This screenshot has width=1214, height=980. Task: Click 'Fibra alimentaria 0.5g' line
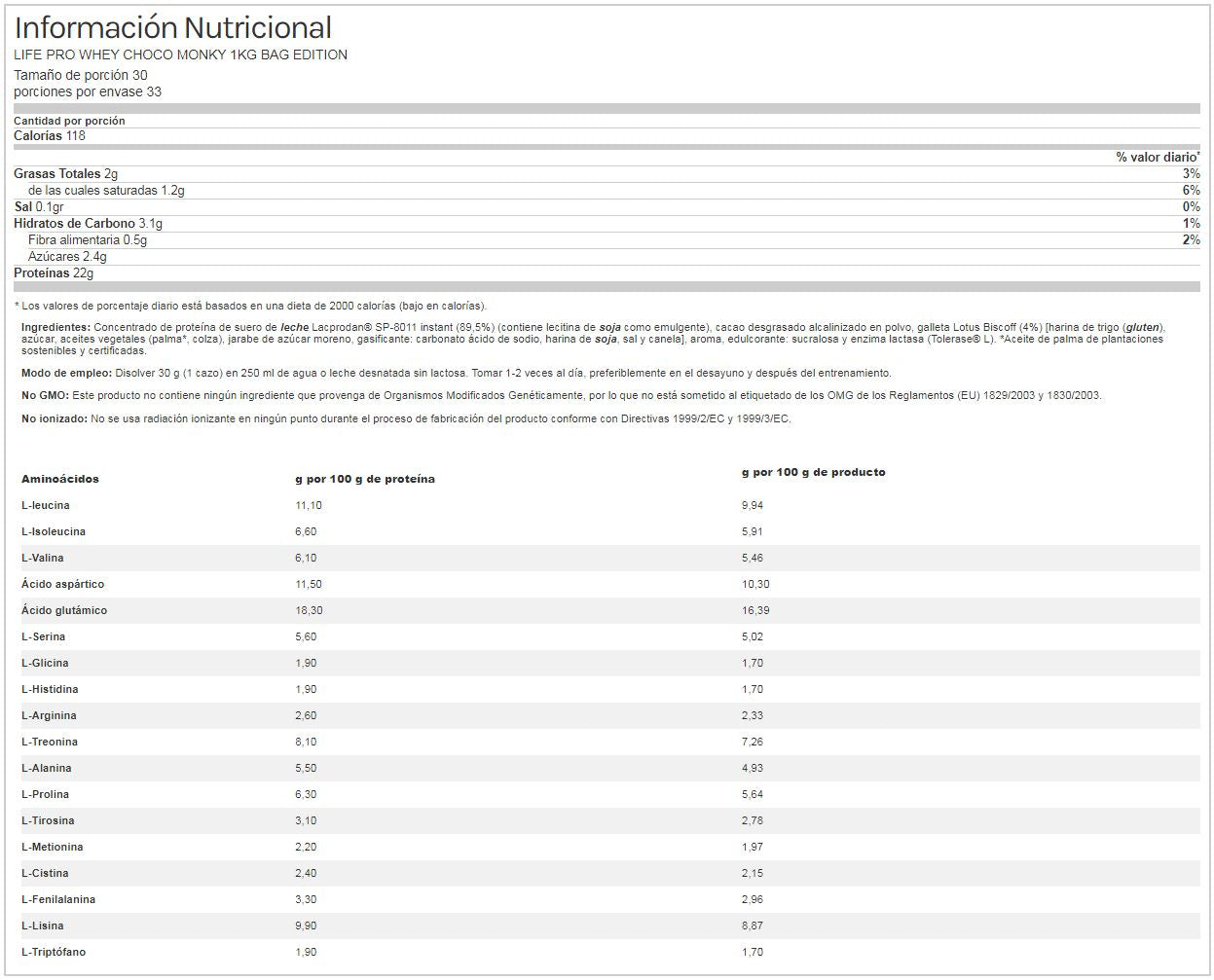88,239
